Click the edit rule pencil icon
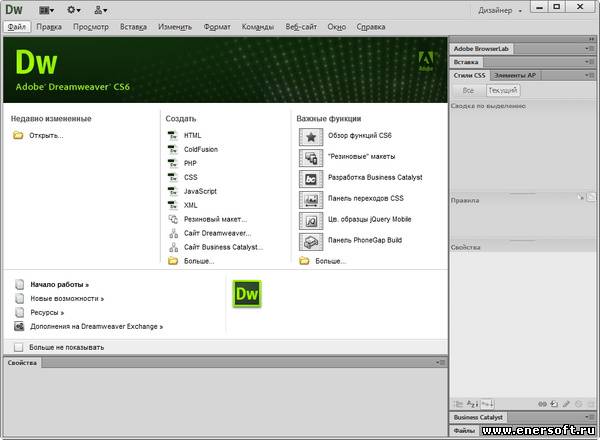The image size is (600, 440). coord(566,404)
